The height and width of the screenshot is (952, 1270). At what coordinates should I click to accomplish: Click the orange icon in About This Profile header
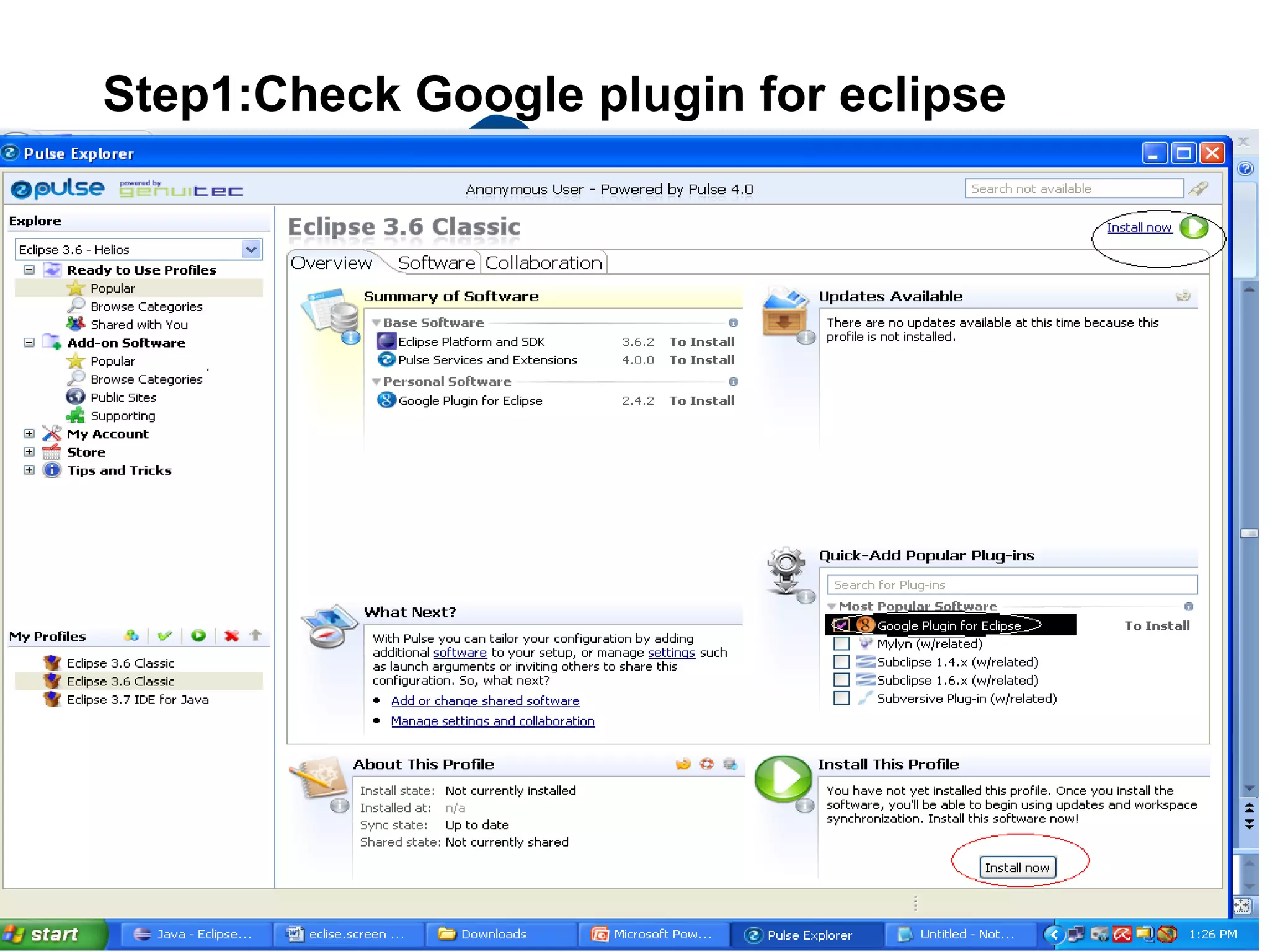[683, 764]
